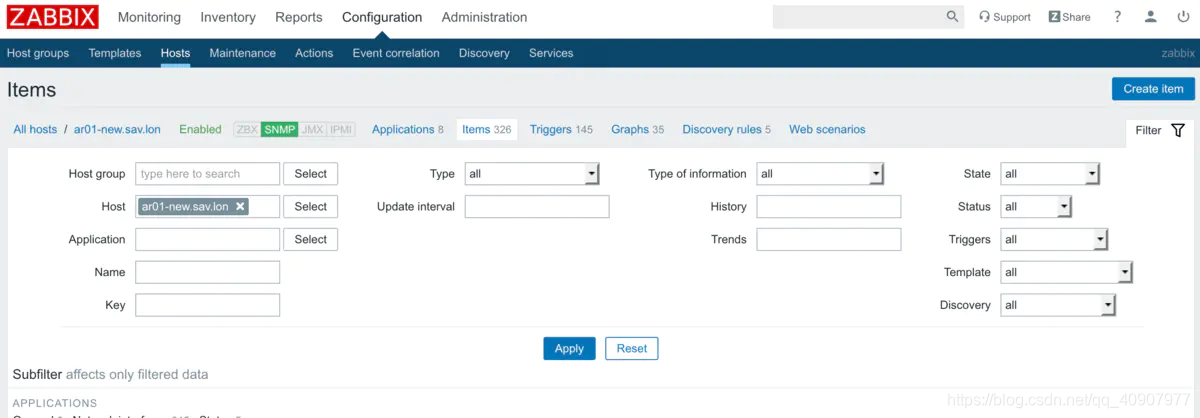The image size is (1200, 418).
Task: Open the Triggers filter dropdown
Action: pyautogui.click(x=1054, y=240)
